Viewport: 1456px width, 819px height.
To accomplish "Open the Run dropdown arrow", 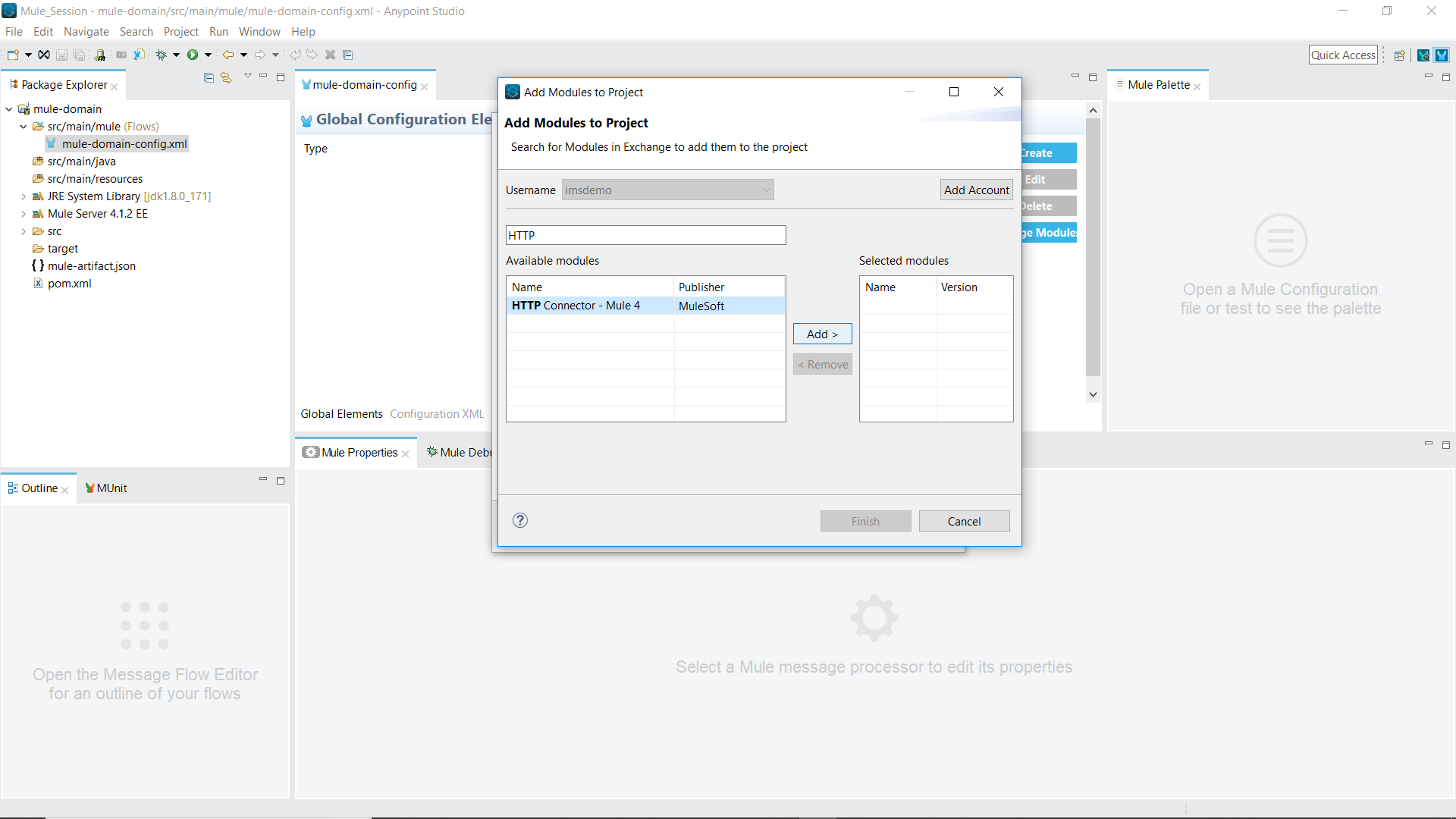I will (x=208, y=55).
